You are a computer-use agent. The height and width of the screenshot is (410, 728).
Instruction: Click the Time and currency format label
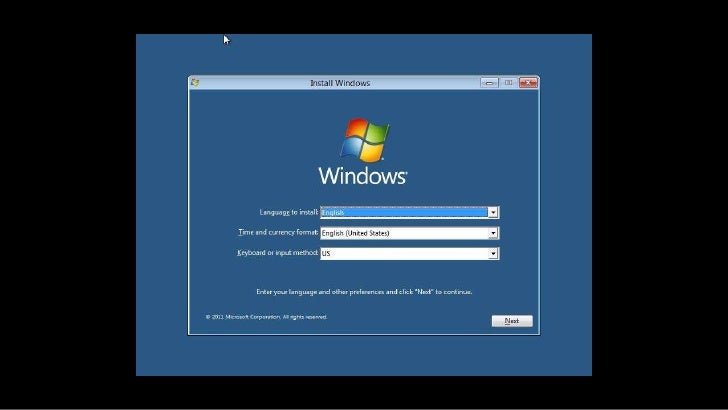[x=278, y=232]
